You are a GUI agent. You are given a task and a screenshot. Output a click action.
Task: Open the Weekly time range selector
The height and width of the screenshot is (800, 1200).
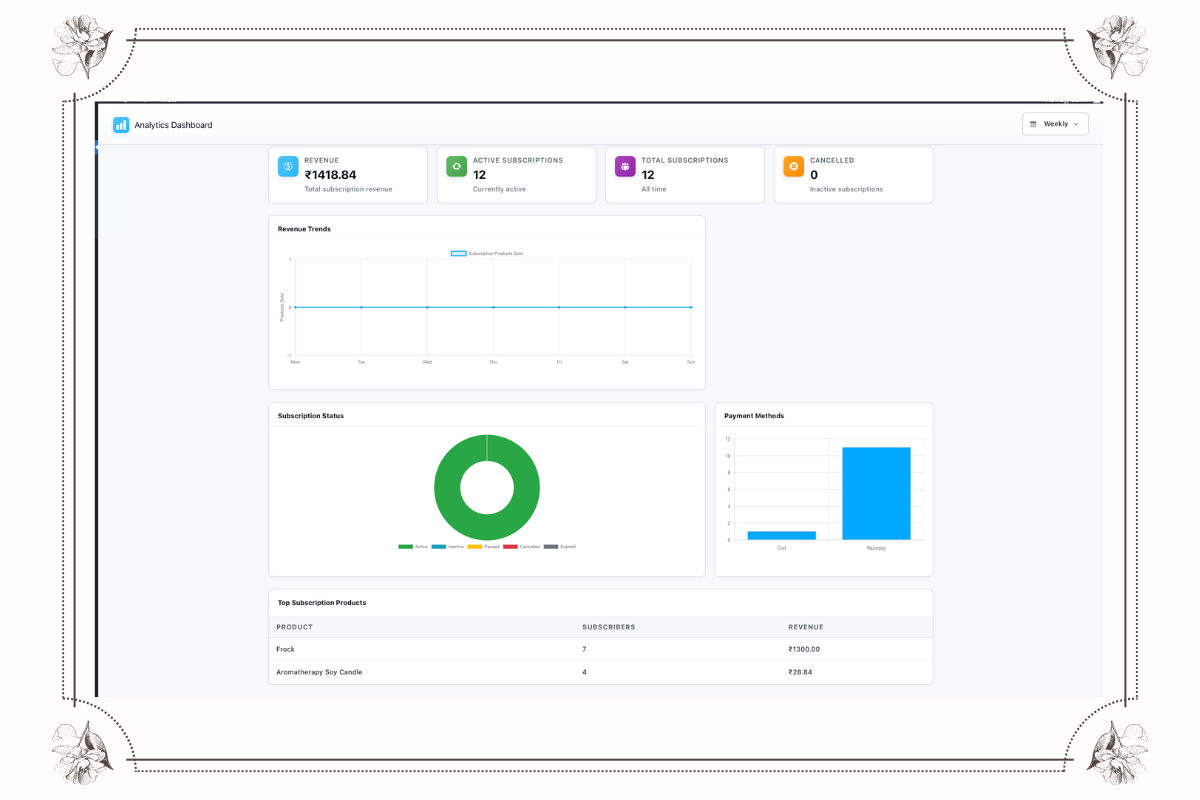[x=1055, y=123]
